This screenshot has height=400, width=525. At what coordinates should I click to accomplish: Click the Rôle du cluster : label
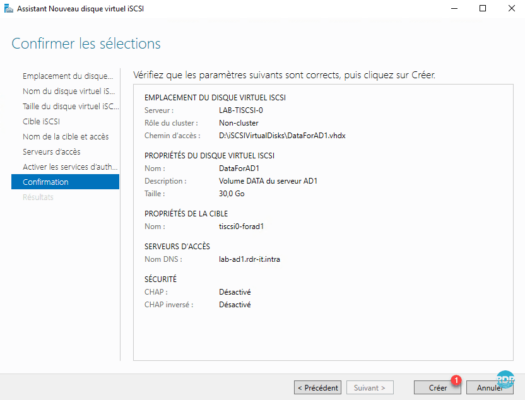pyautogui.click(x=171, y=123)
